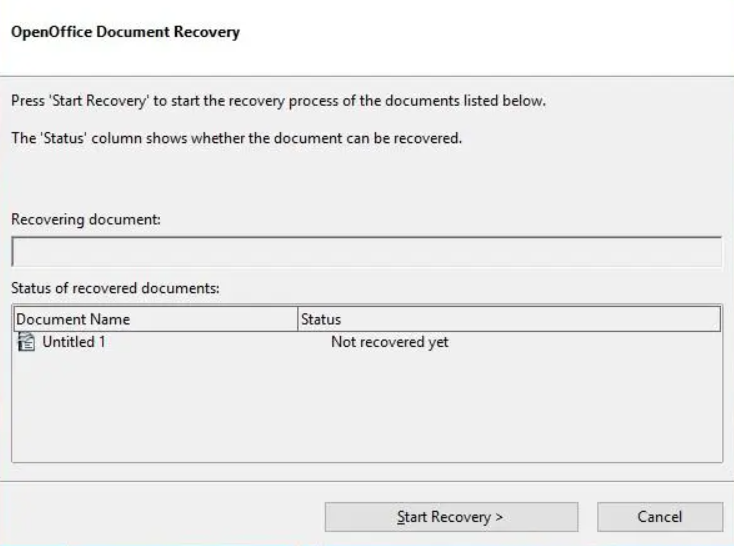Click the 'Not recovered yet' status cell

tap(389, 342)
